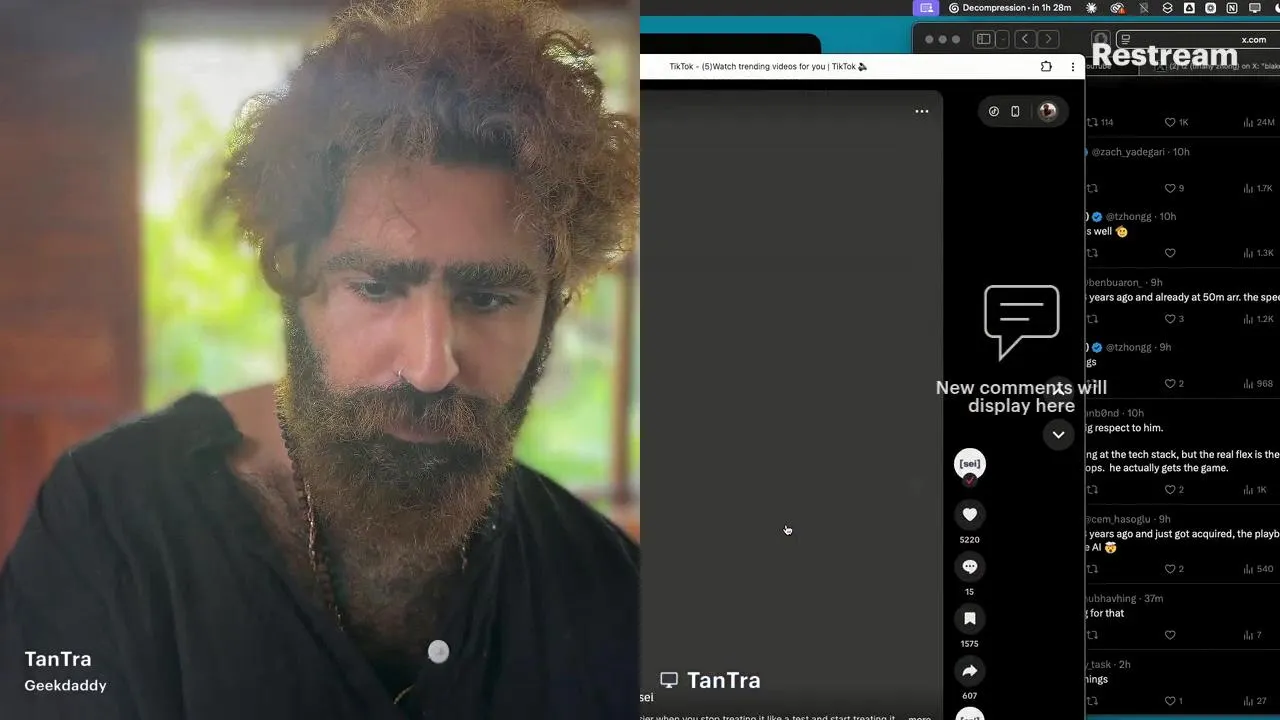1280x720 pixels.
Task: Open the stacked-layers menu bar icon
Action: click(x=1167, y=8)
